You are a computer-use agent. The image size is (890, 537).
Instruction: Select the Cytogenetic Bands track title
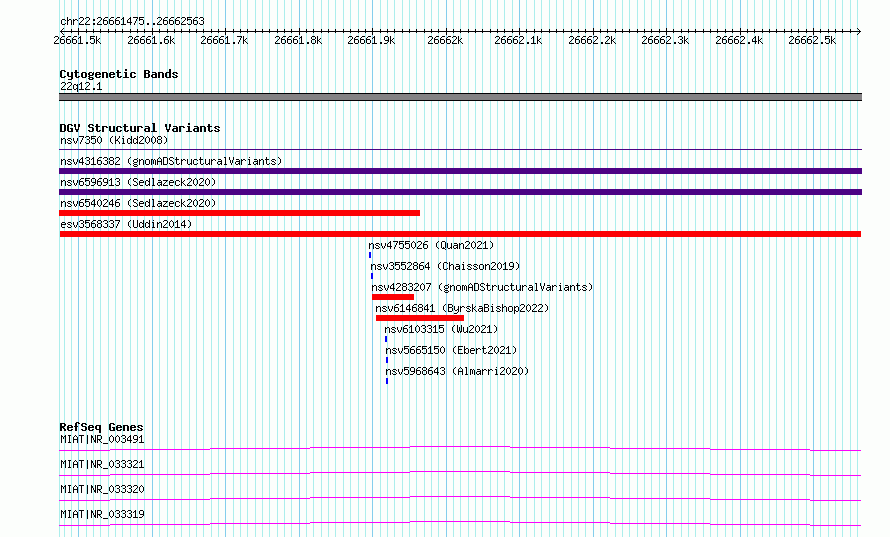(119, 74)
